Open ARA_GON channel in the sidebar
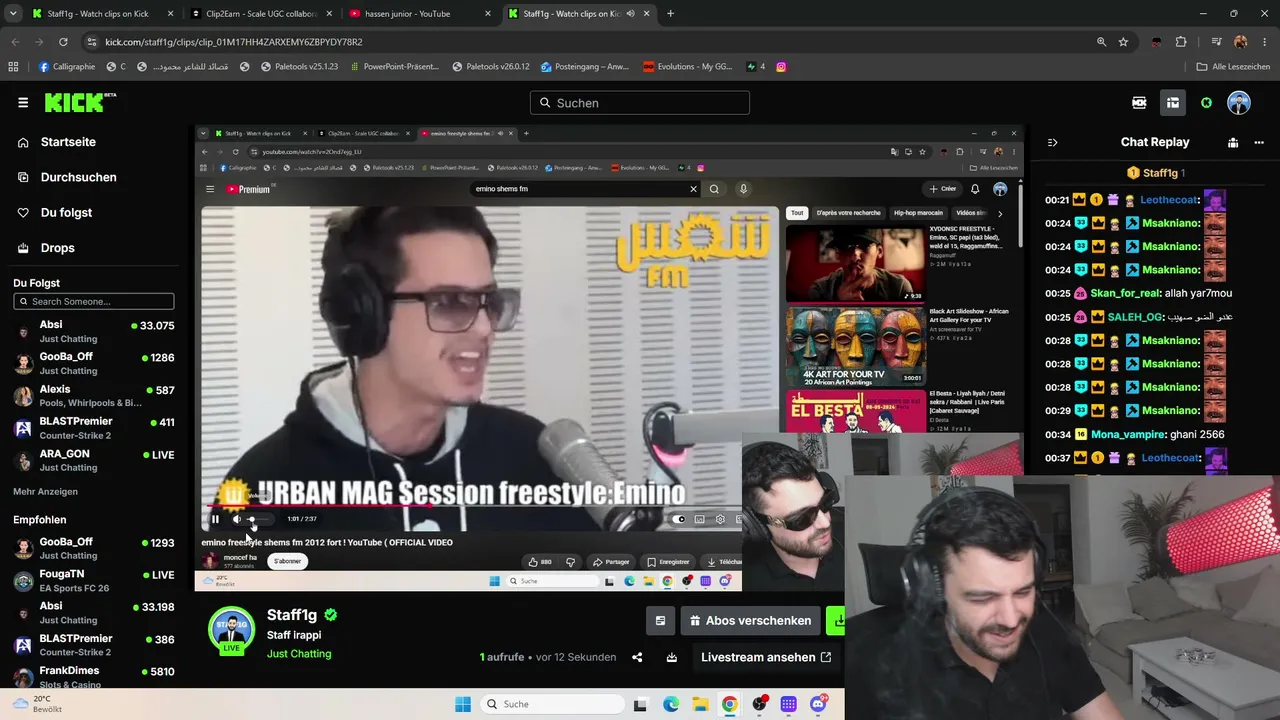 point(95,460)
